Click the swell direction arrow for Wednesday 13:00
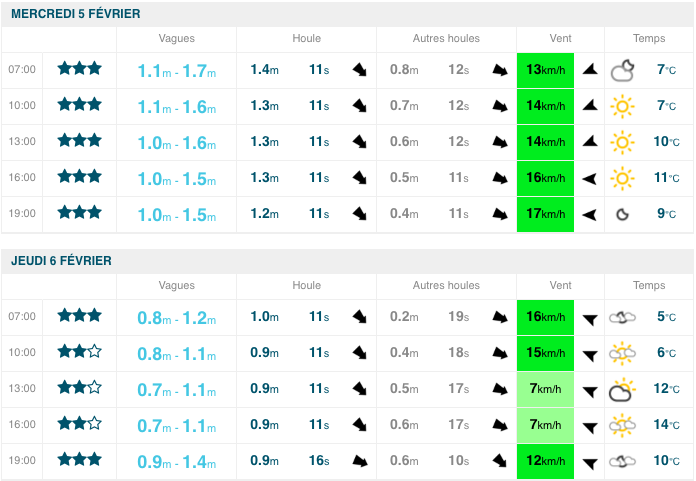696x481 pixels. point(359,142)
